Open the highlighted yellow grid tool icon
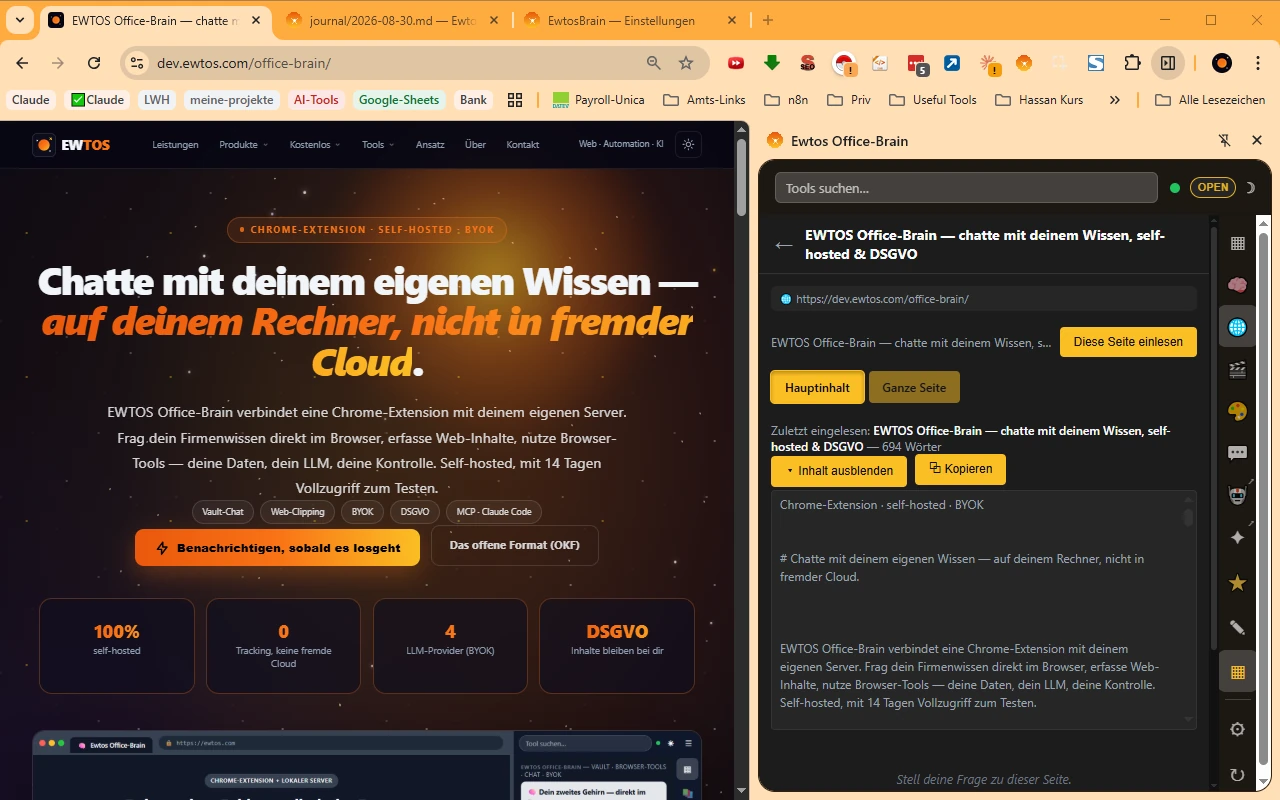1280x800 pixels. [1237, 672]
